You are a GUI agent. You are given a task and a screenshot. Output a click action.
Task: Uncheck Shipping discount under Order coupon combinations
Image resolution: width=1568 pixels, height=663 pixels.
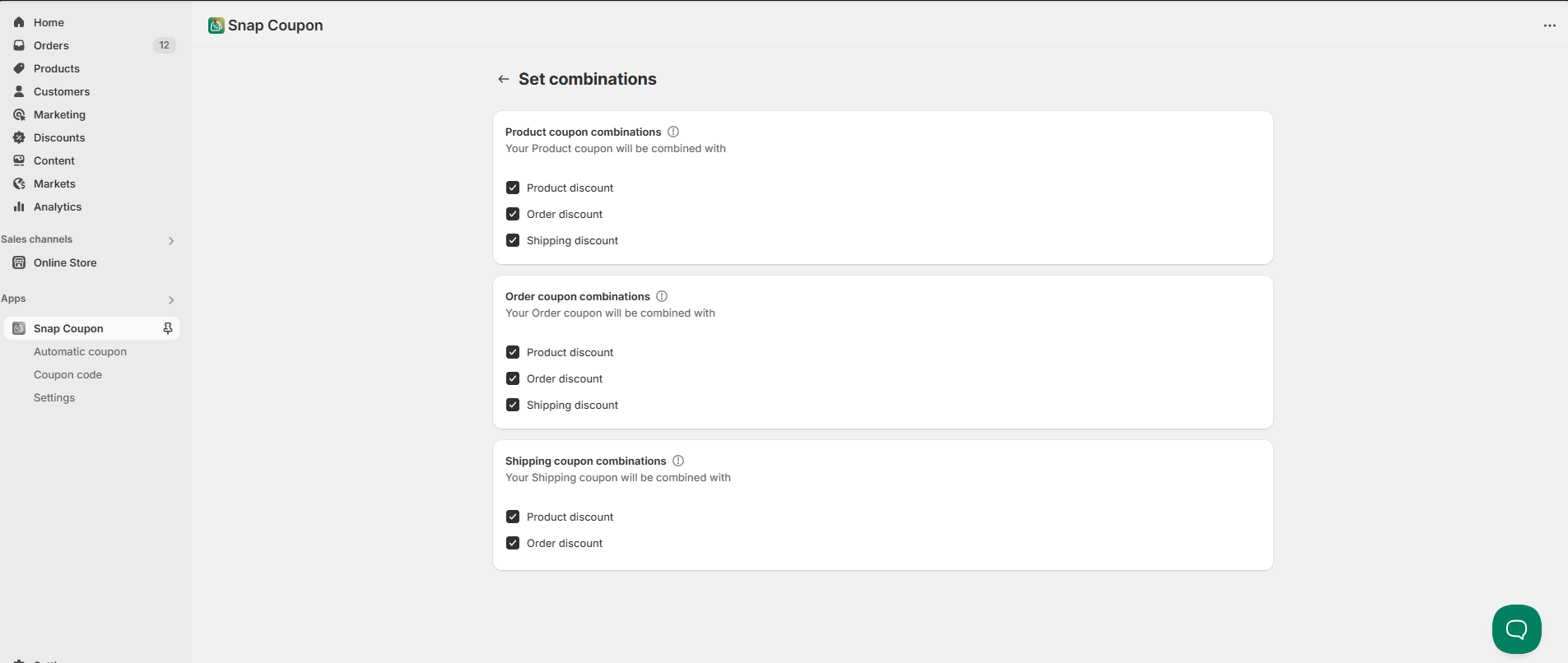513,405
